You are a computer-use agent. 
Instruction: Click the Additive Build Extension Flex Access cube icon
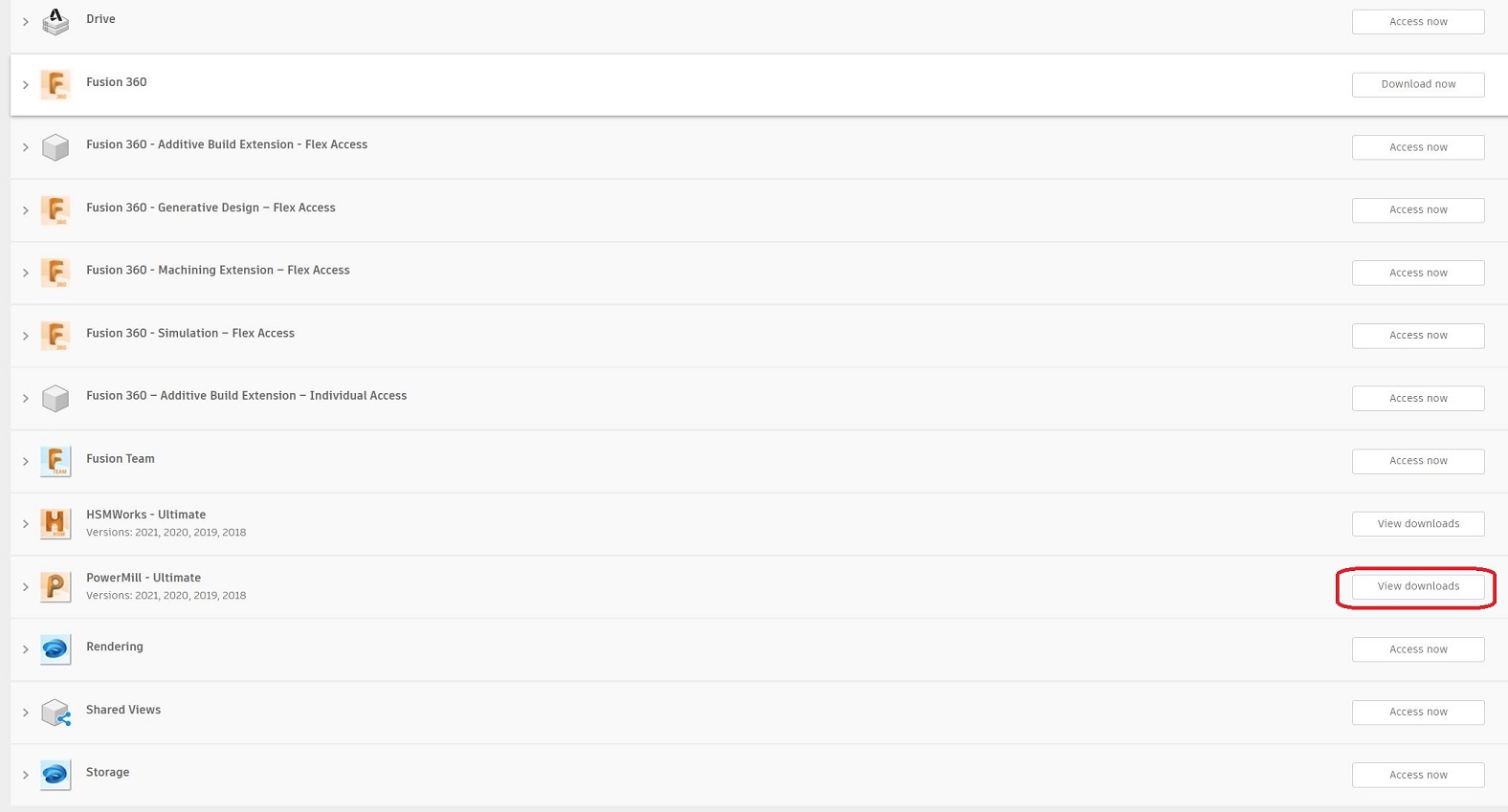pyautogui.click(x=55, y=147)
